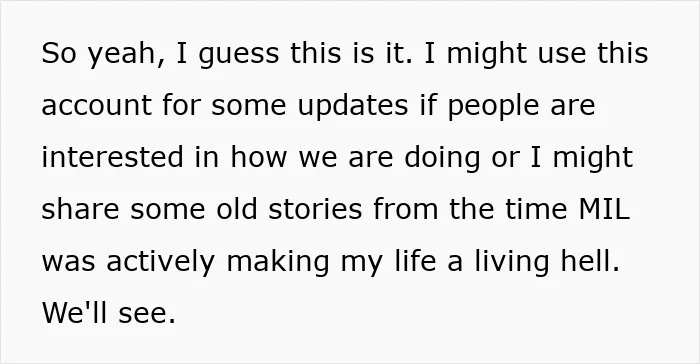Select the word "interested"

[112, 157]
